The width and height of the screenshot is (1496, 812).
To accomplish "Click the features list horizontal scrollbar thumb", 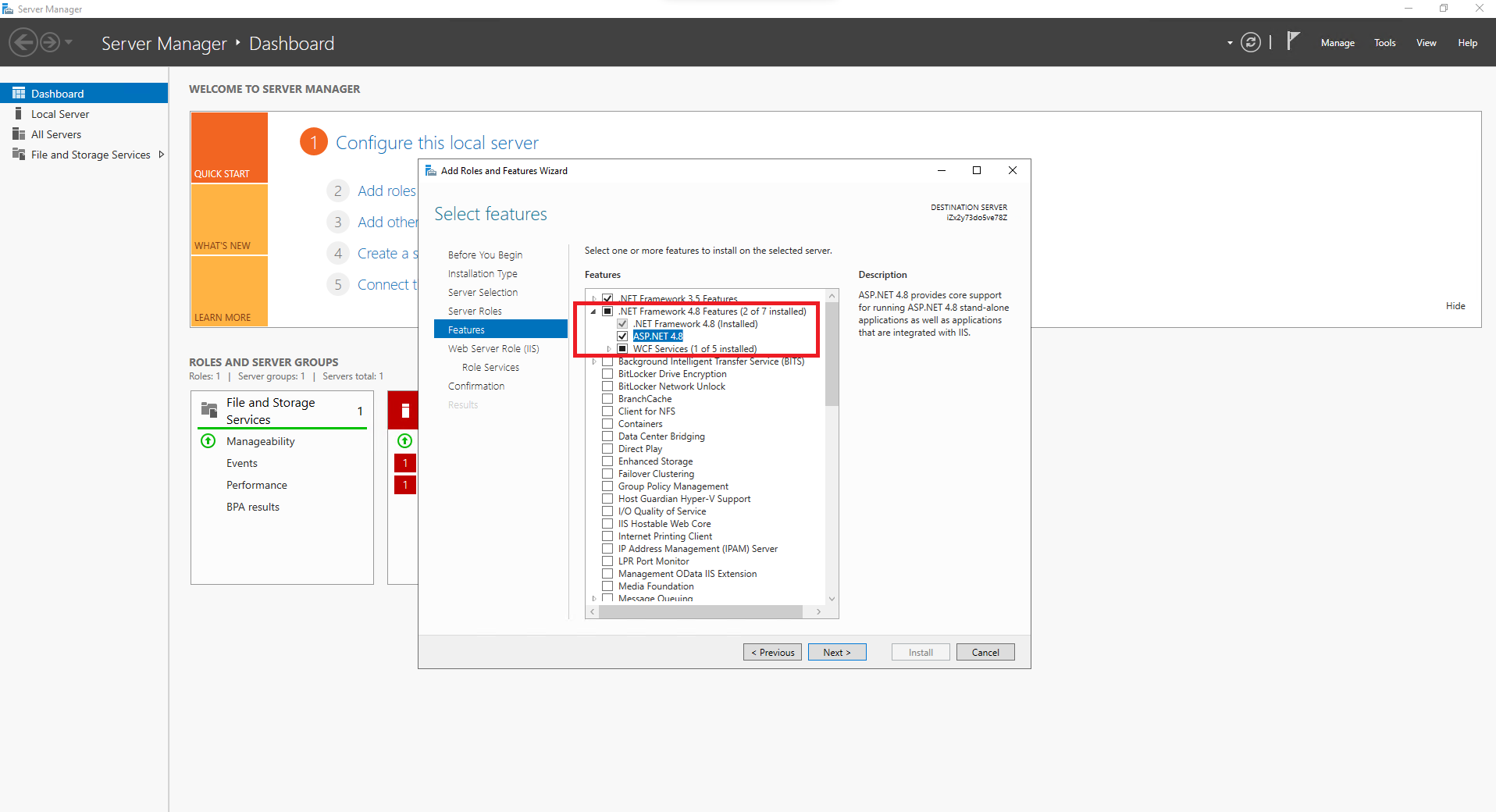I will tap(700, 612).
